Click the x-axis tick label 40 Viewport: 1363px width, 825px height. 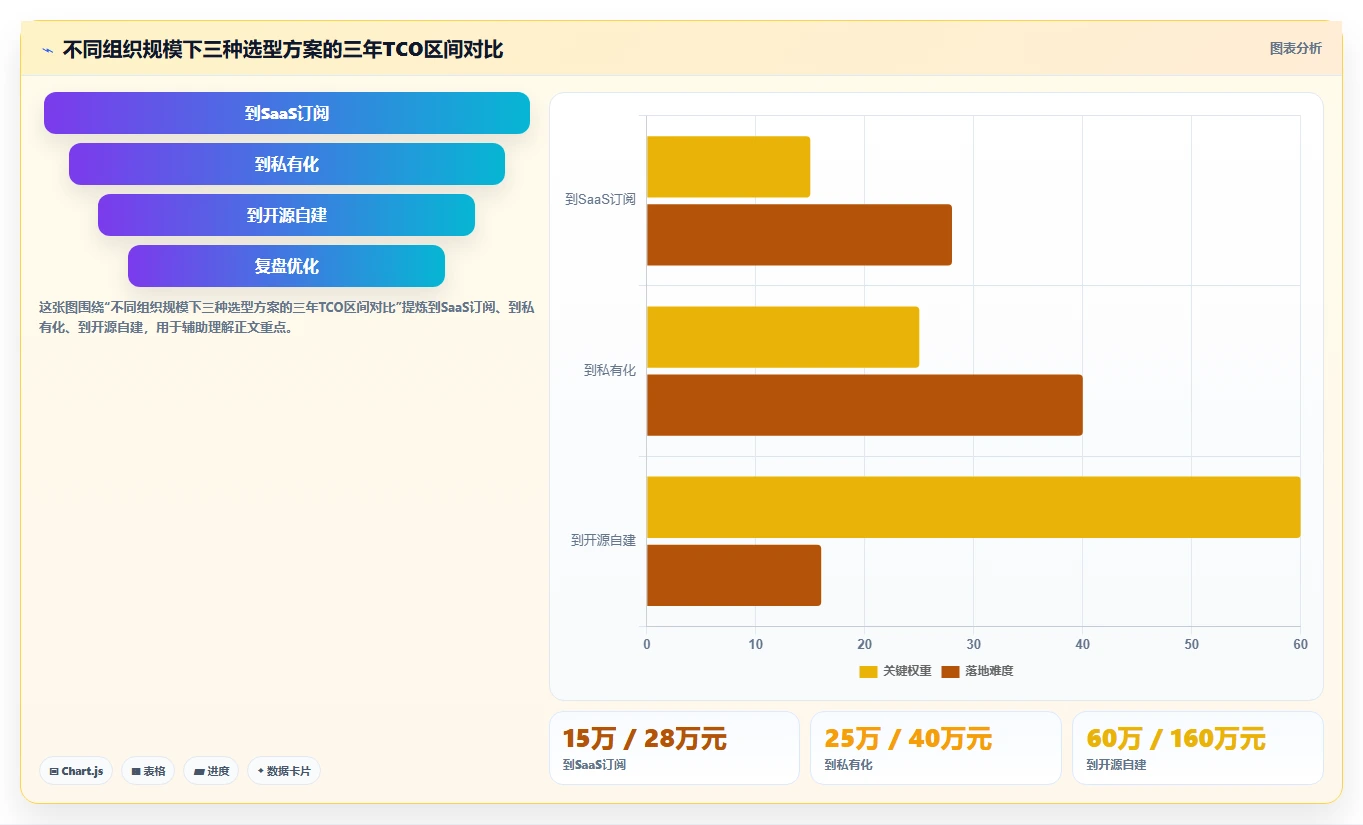pos(1082,644)
